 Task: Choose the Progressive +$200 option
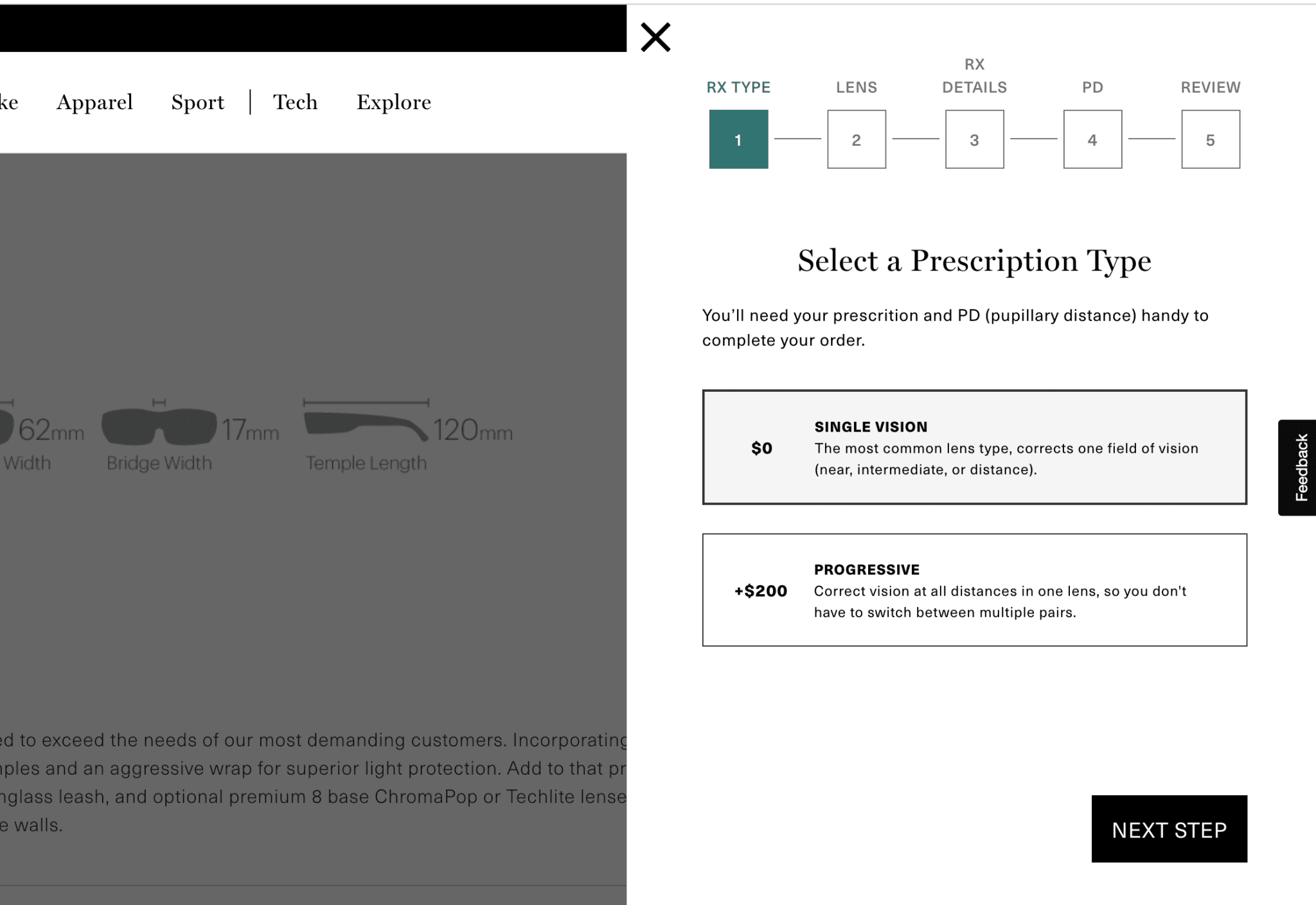tap(974, 590)
